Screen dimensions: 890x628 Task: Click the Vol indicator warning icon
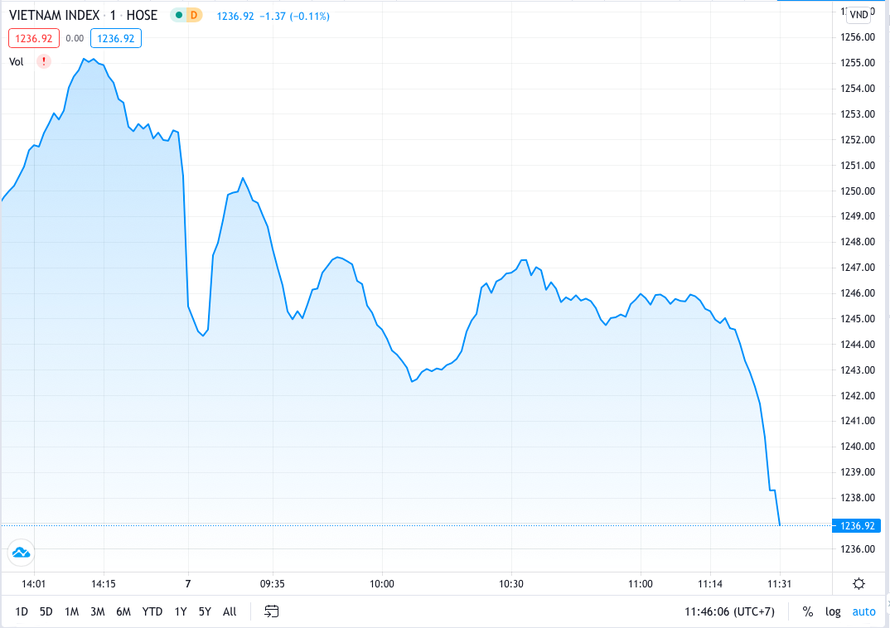[43, 62]
